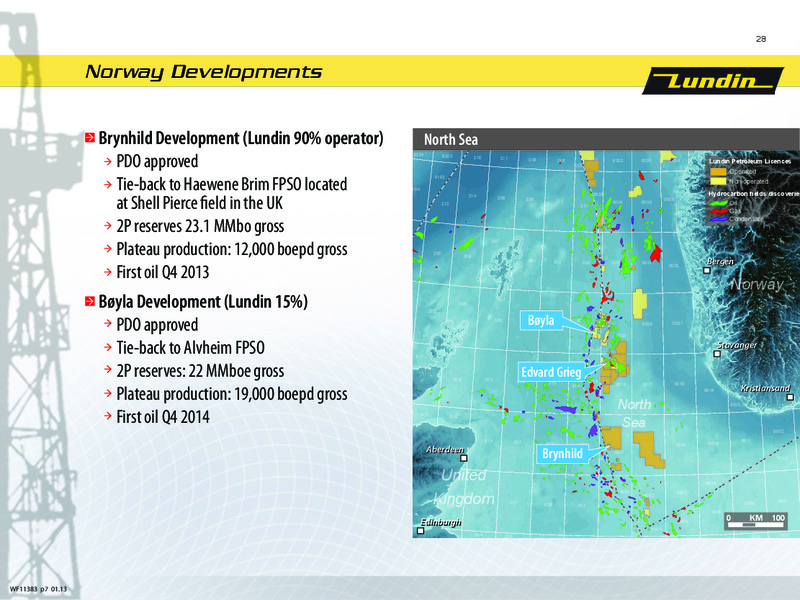This screenshot has height=600, width=800.
Task: Click the page number 28
Action: click(761, 39)
